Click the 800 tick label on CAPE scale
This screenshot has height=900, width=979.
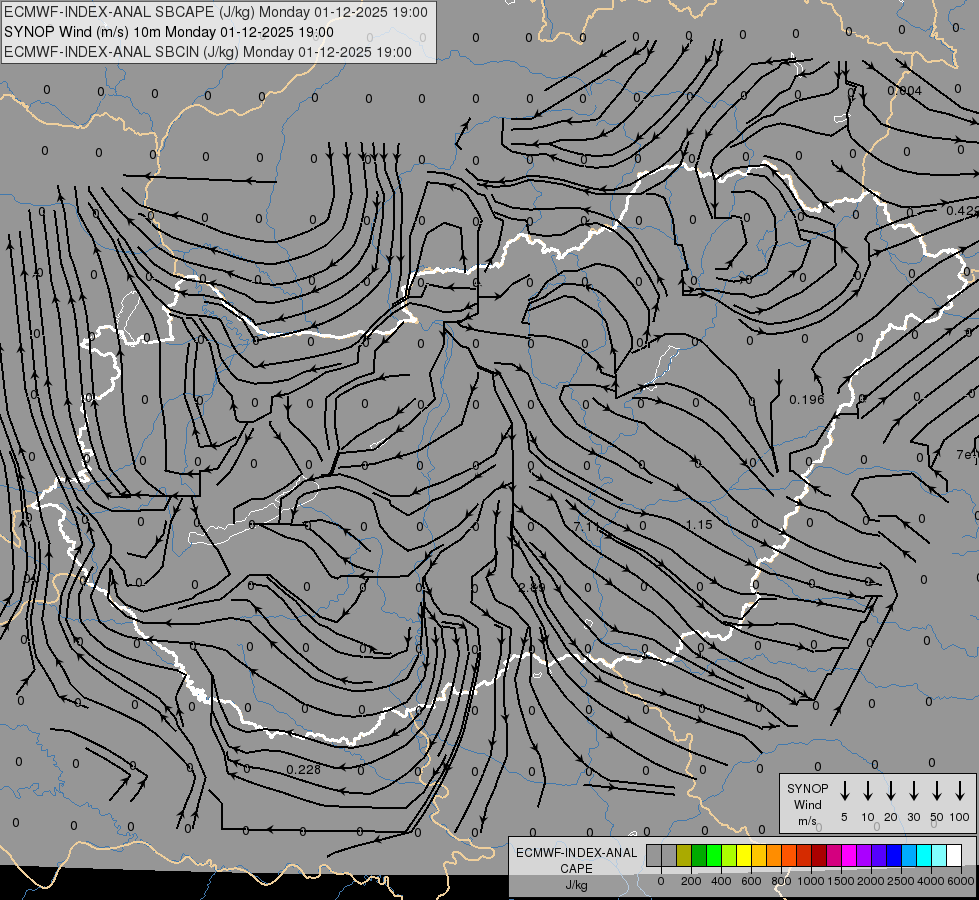click(x=781, y=881)
